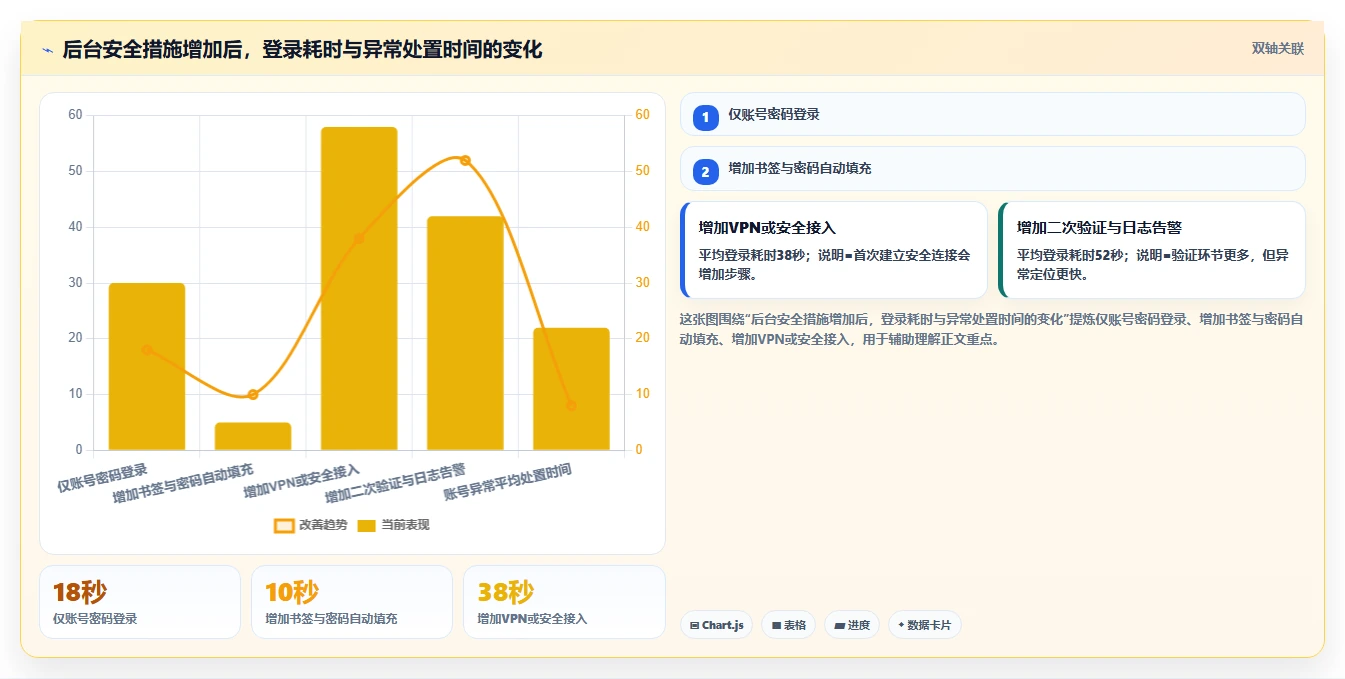Click the line point at peak value 52
This screenshot has width=1345, height=679.
[465, 160]
